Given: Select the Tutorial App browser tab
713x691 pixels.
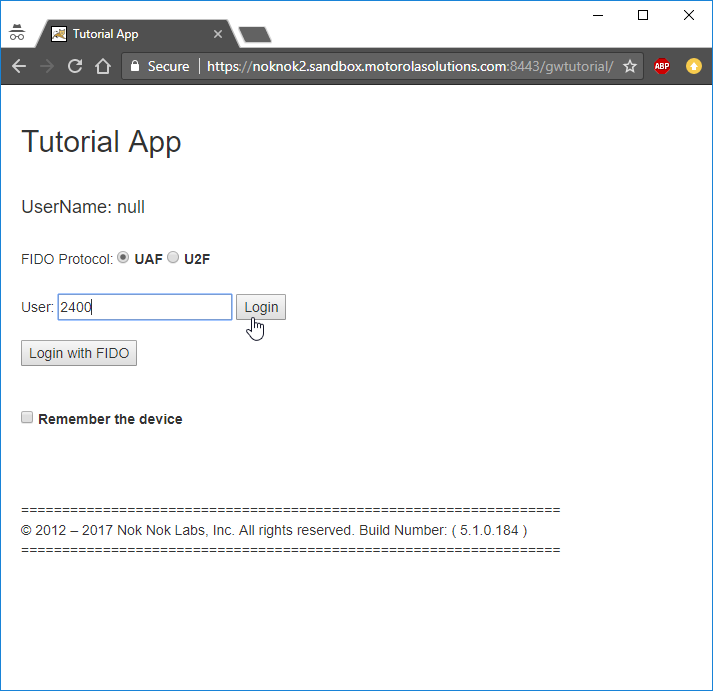Looking at the screenshot, I should pyautogui.click(x=137, y=34).
